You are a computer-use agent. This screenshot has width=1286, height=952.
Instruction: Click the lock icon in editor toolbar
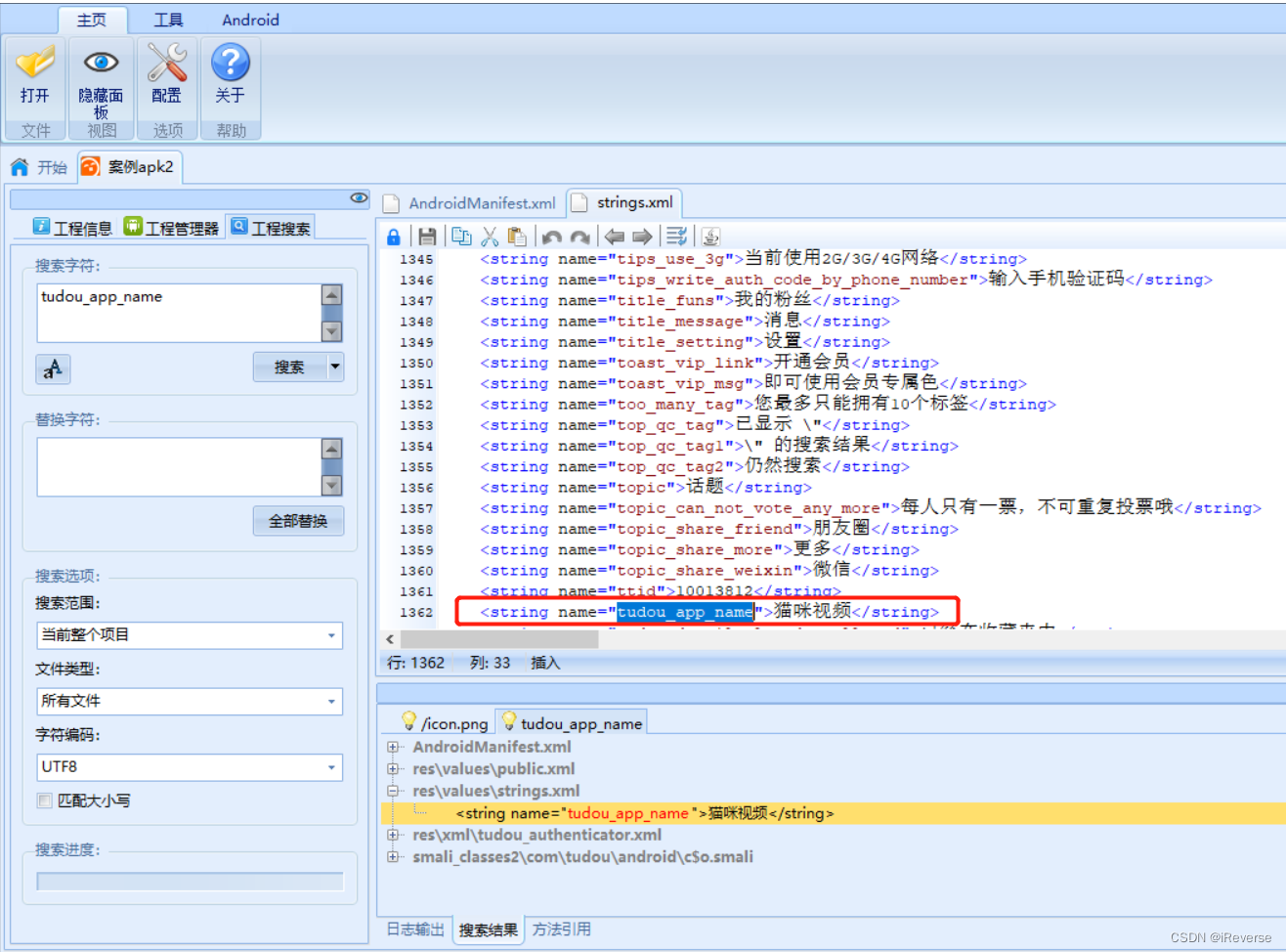393,237
